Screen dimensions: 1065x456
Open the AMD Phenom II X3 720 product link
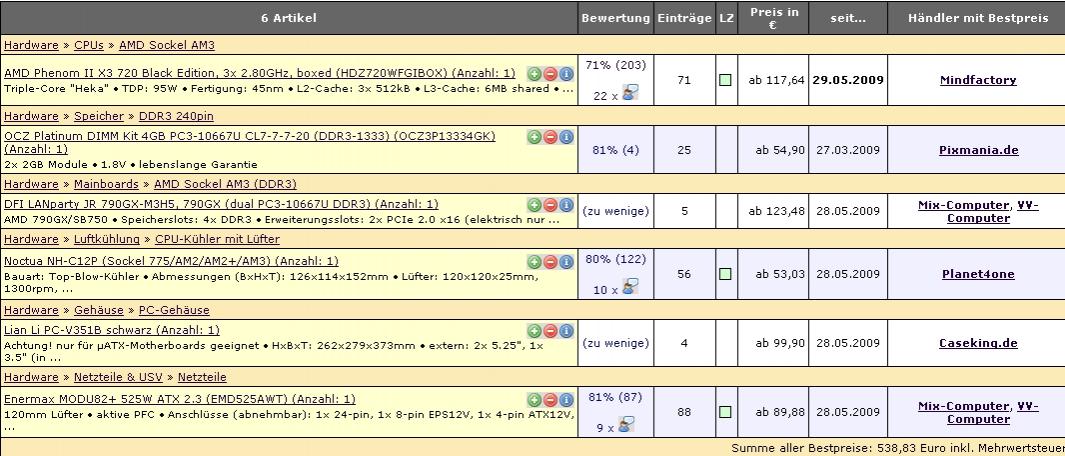(259, 73)
